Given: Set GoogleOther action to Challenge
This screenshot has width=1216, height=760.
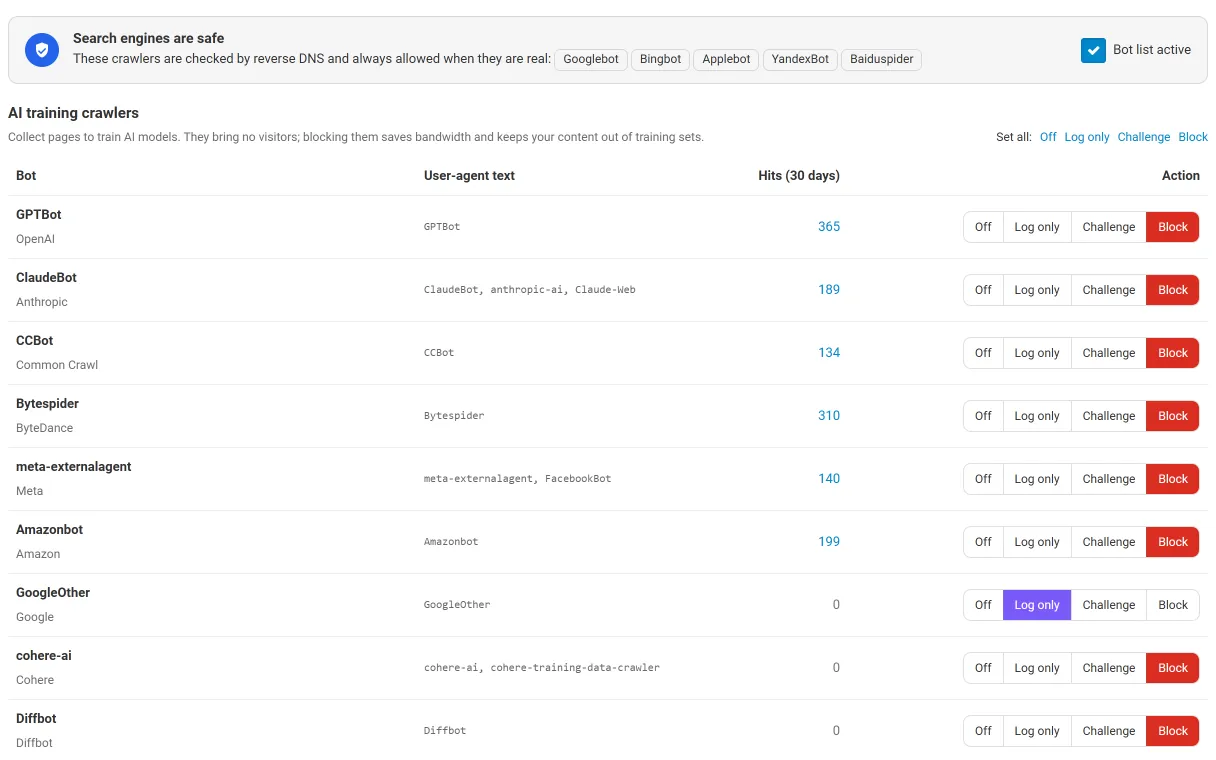Looking at the screenshot, I should [x=1108, y=605].
